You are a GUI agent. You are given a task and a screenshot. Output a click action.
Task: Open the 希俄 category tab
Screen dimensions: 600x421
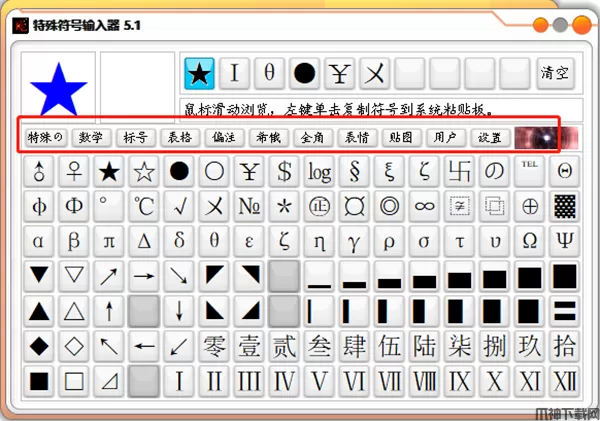point(268,137)
